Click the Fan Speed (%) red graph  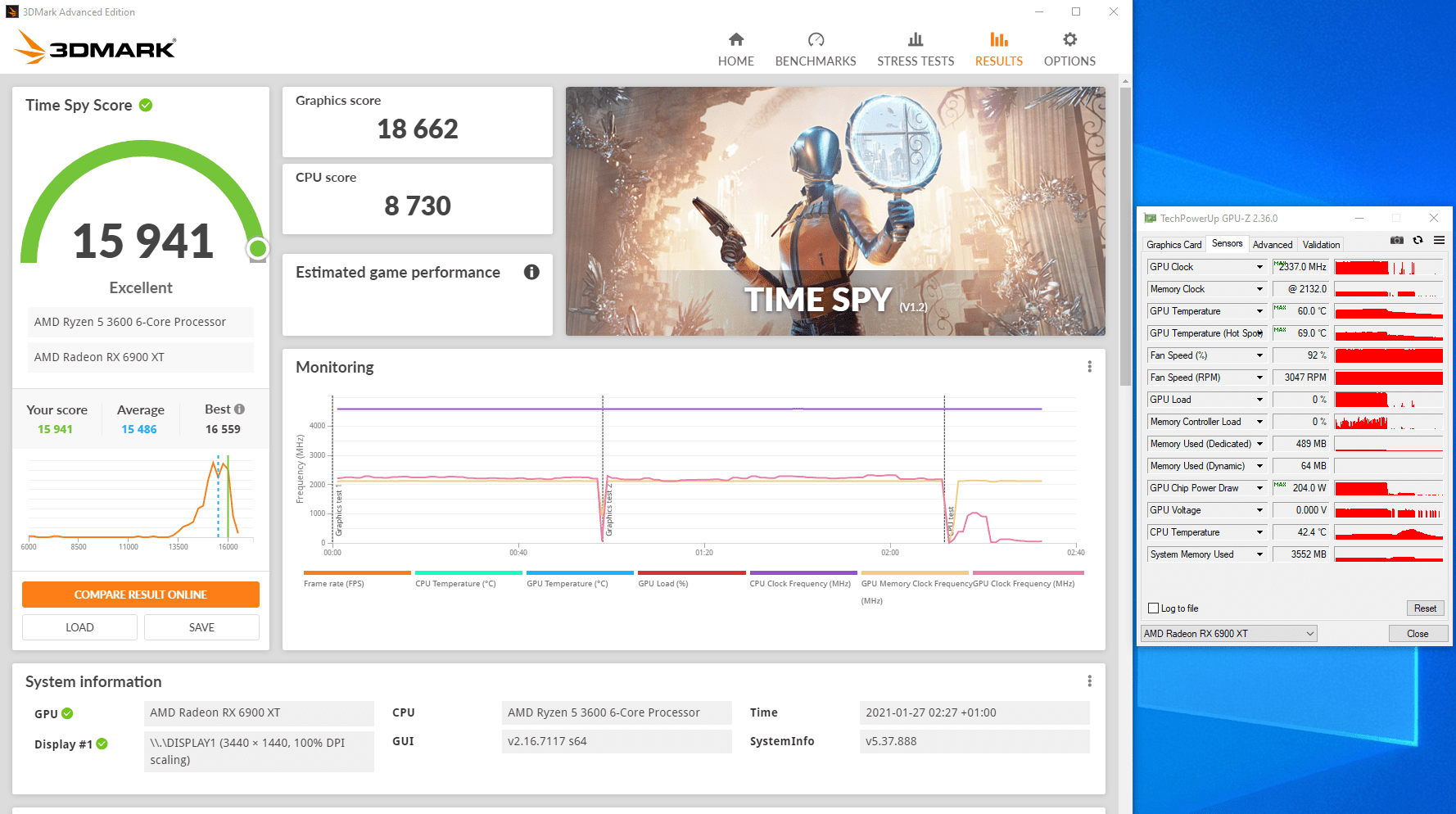coord(1388,355)
